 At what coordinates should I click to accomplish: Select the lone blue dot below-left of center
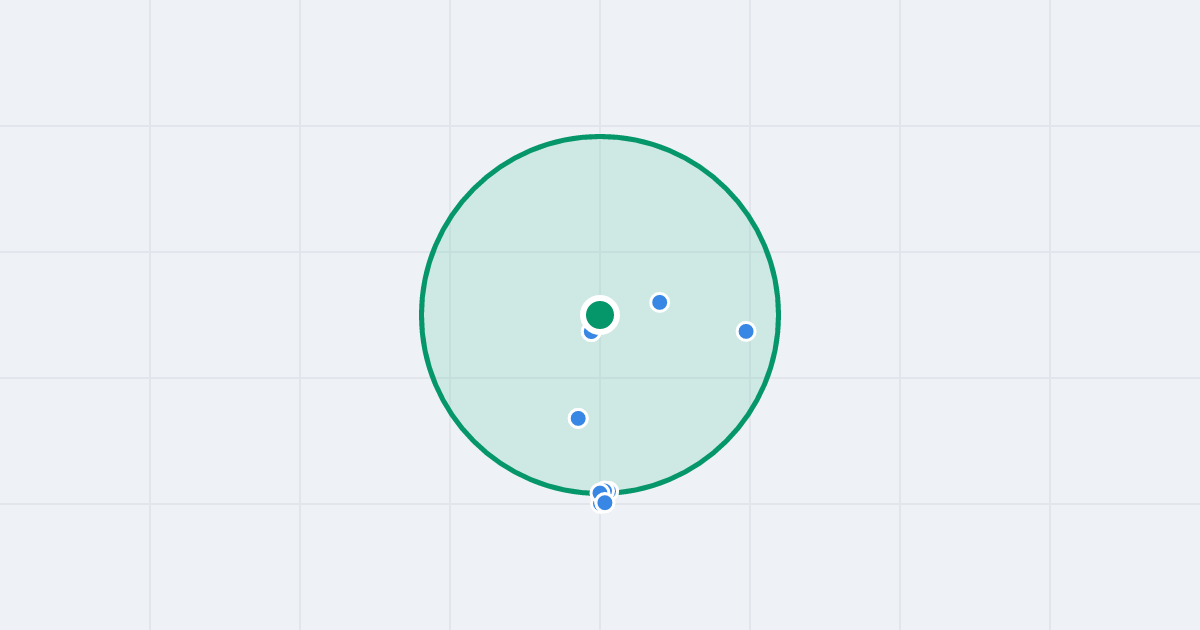click(578, 418)
